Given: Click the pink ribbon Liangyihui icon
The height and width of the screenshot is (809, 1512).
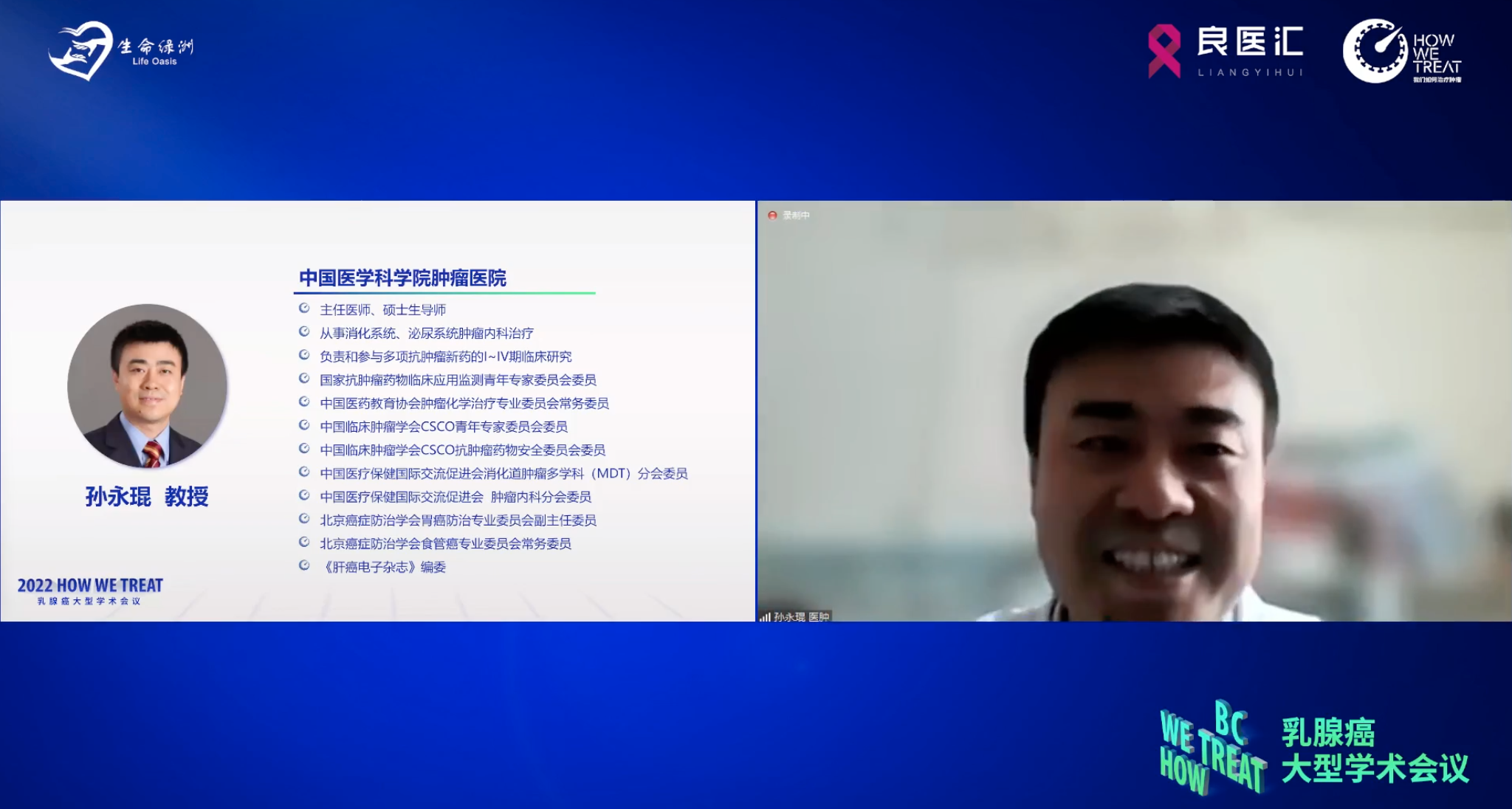Looking at the screenshot, I should click(x=1164, y=51).
